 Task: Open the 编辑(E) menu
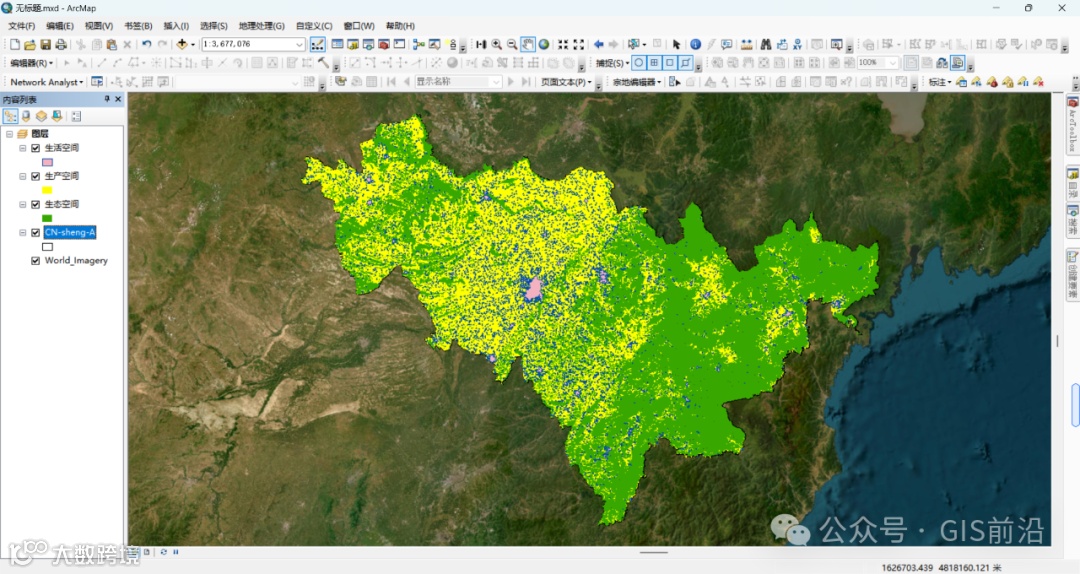coord(60,25)
